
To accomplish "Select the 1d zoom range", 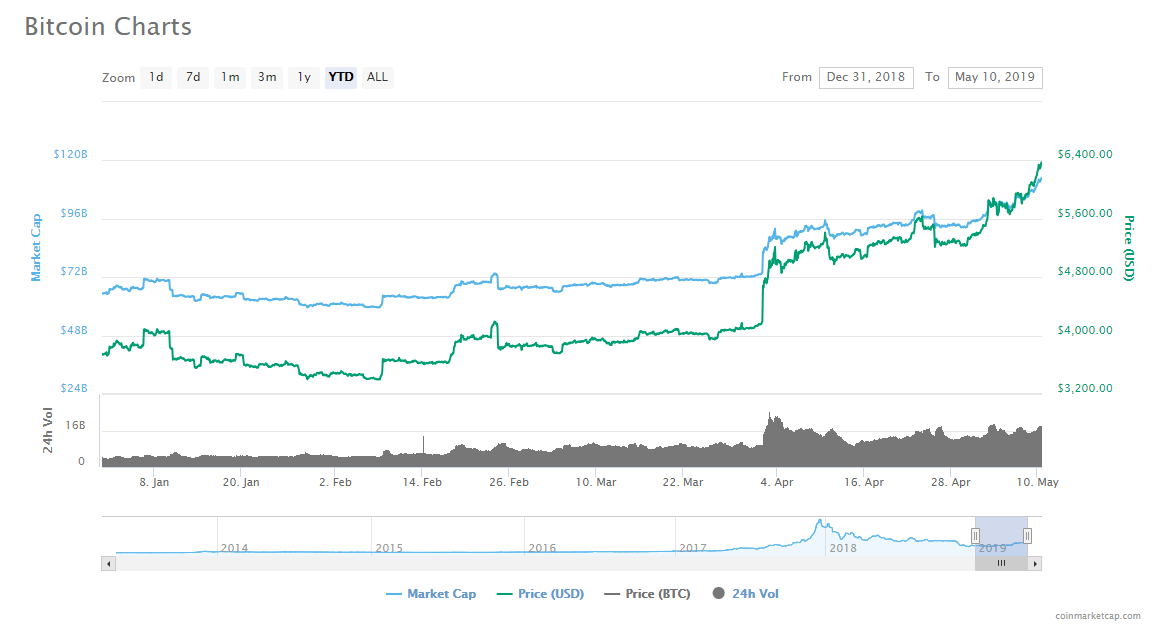I will (156, 77).
